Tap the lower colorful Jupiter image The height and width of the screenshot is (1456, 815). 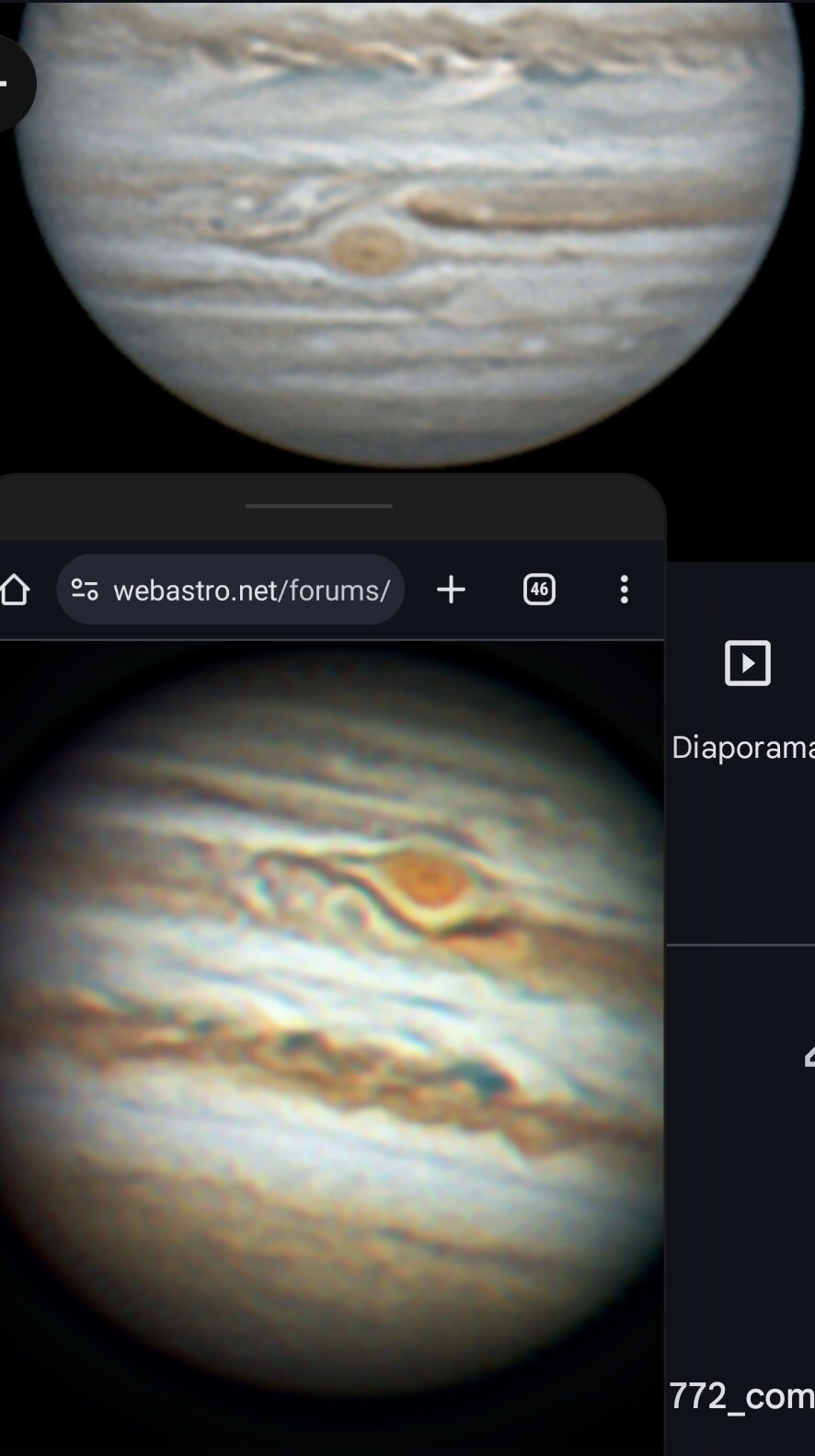(331, 1021)
